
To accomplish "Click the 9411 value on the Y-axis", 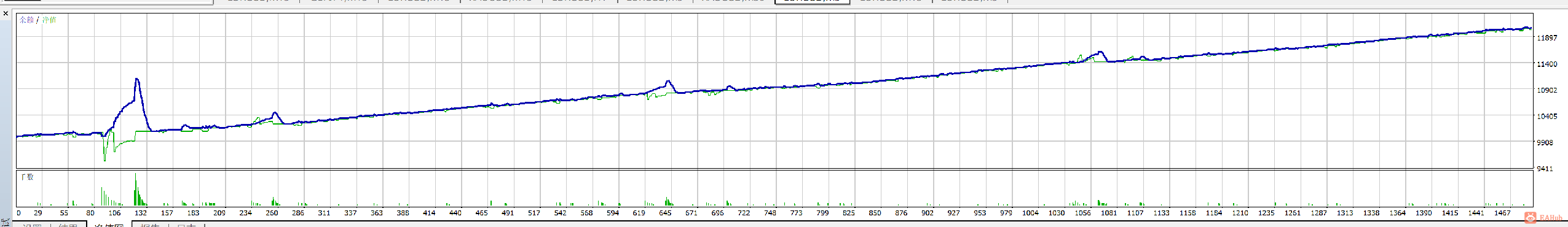I will point(1545,169).
